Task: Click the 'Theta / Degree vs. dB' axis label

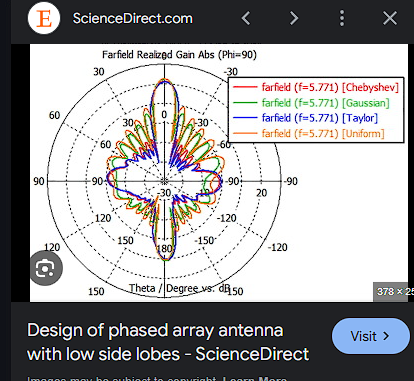Action: [x=180, y=288]
